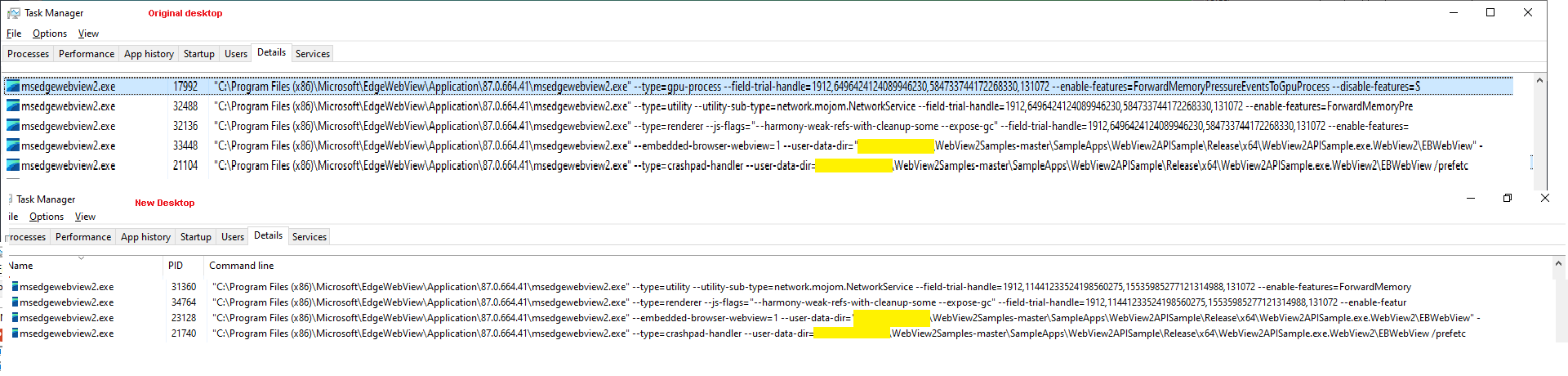This screenshot has width=1568, height=376.
Task: Switch to Services tab in lower Task Manager
Action: [310, 237]
